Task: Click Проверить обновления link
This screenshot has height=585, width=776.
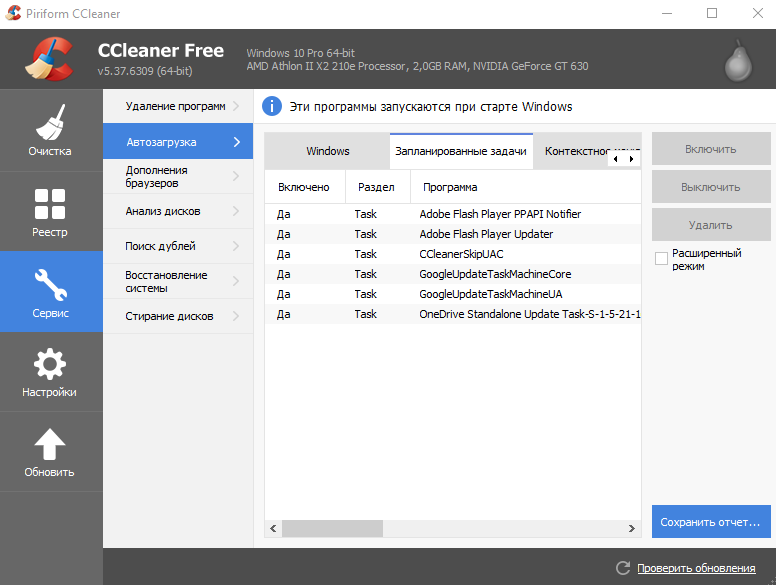Action: pyautogui.click(x=696, y=568)
